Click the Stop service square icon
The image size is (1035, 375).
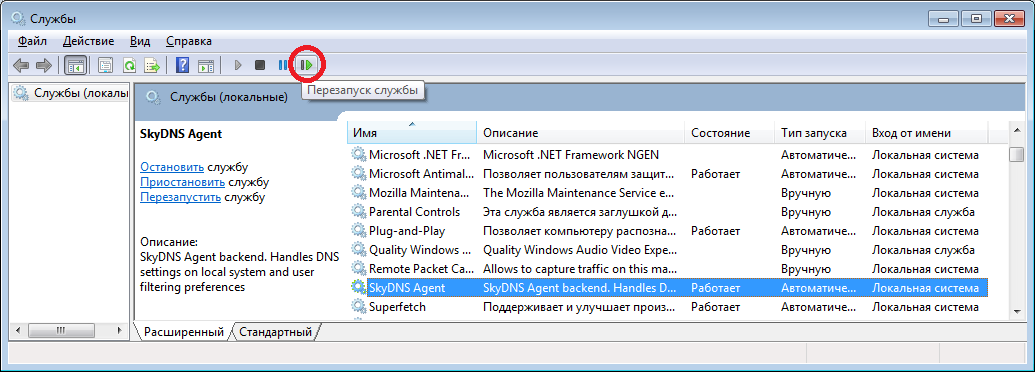pyautogui.click(x=260, y=65)
